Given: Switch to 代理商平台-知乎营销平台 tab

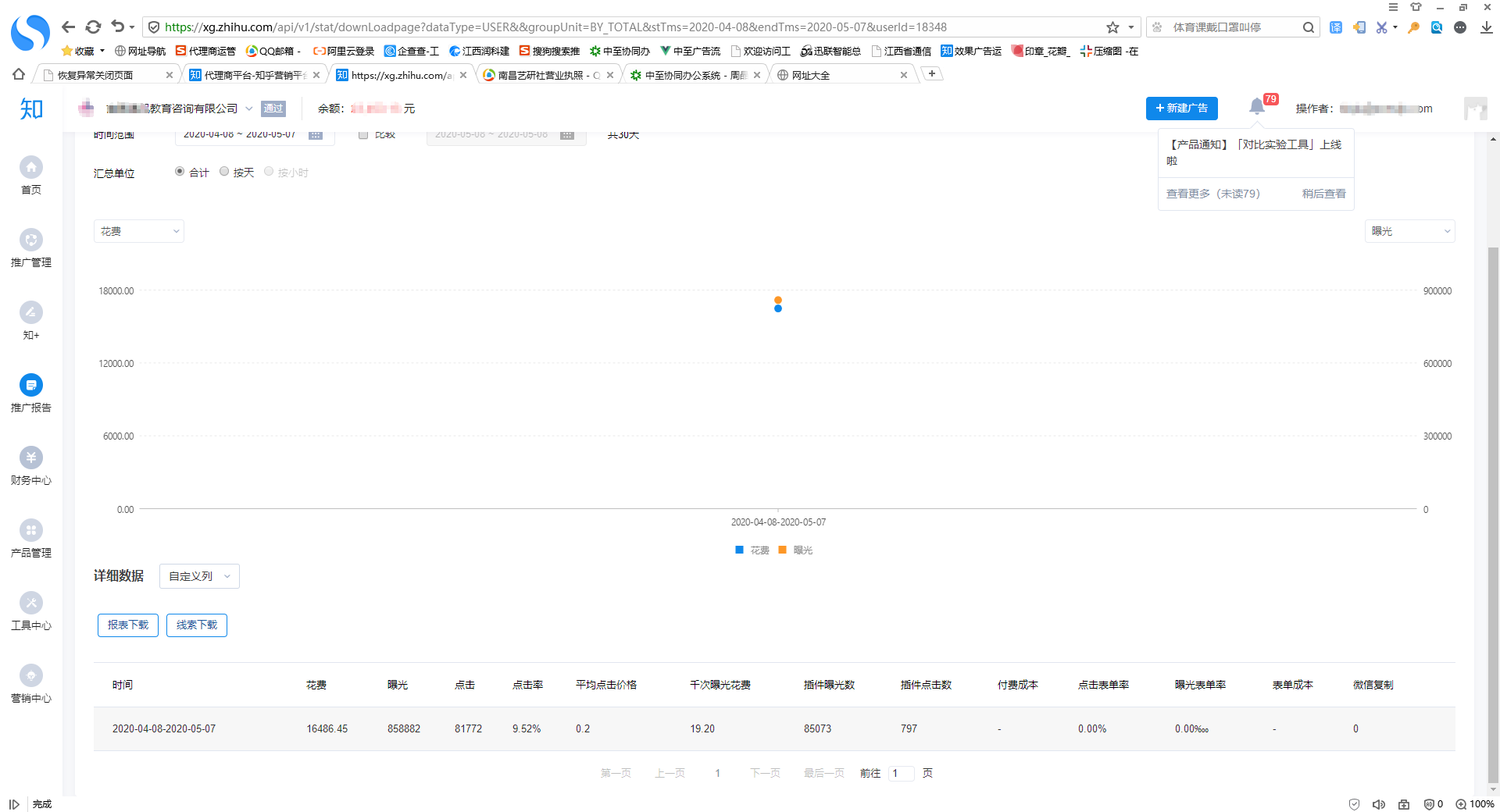Looking at the screenshot, I should pyautogui.click(x=253, y=75).
